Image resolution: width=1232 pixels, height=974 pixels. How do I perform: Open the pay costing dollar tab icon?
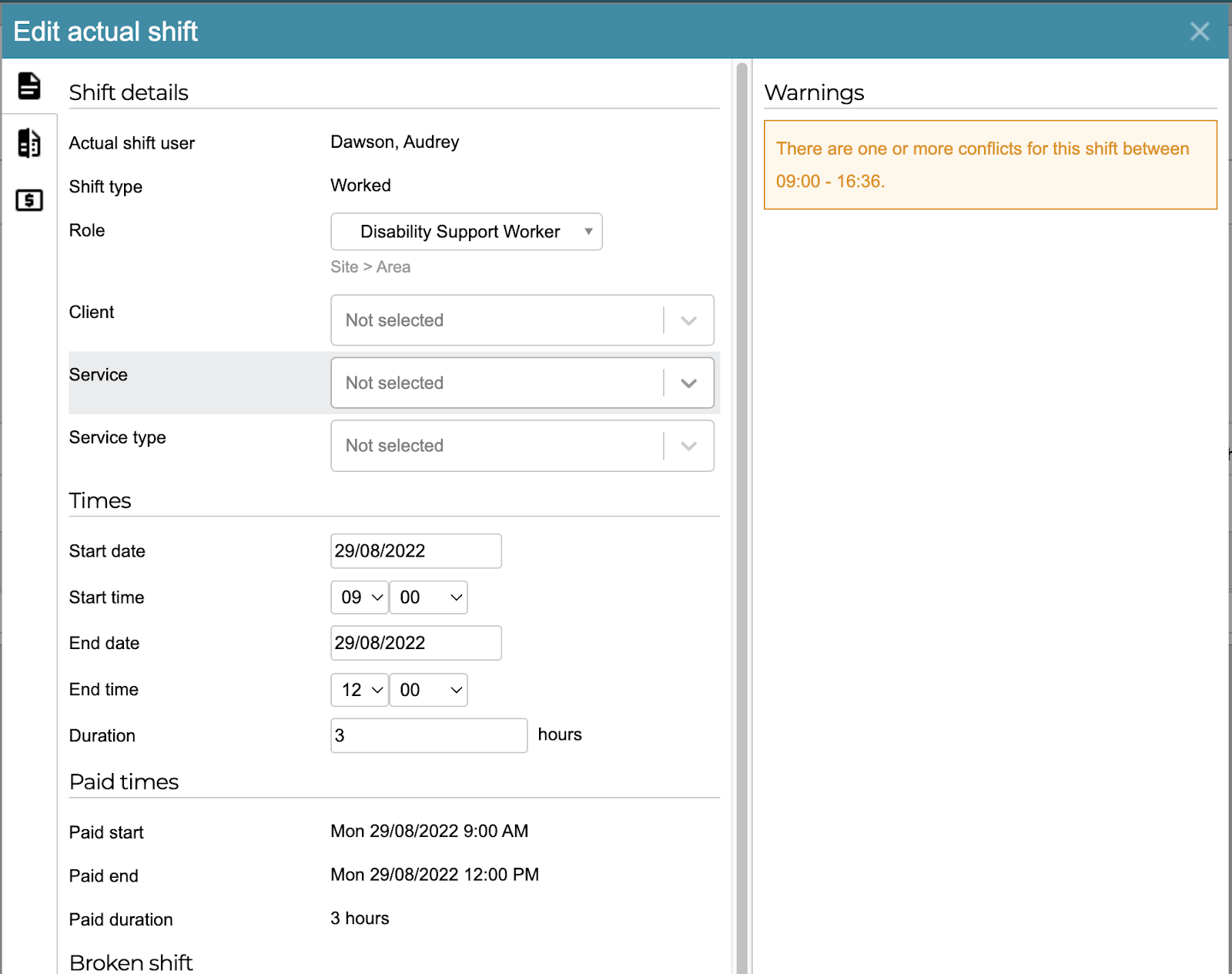click(29, 200)
